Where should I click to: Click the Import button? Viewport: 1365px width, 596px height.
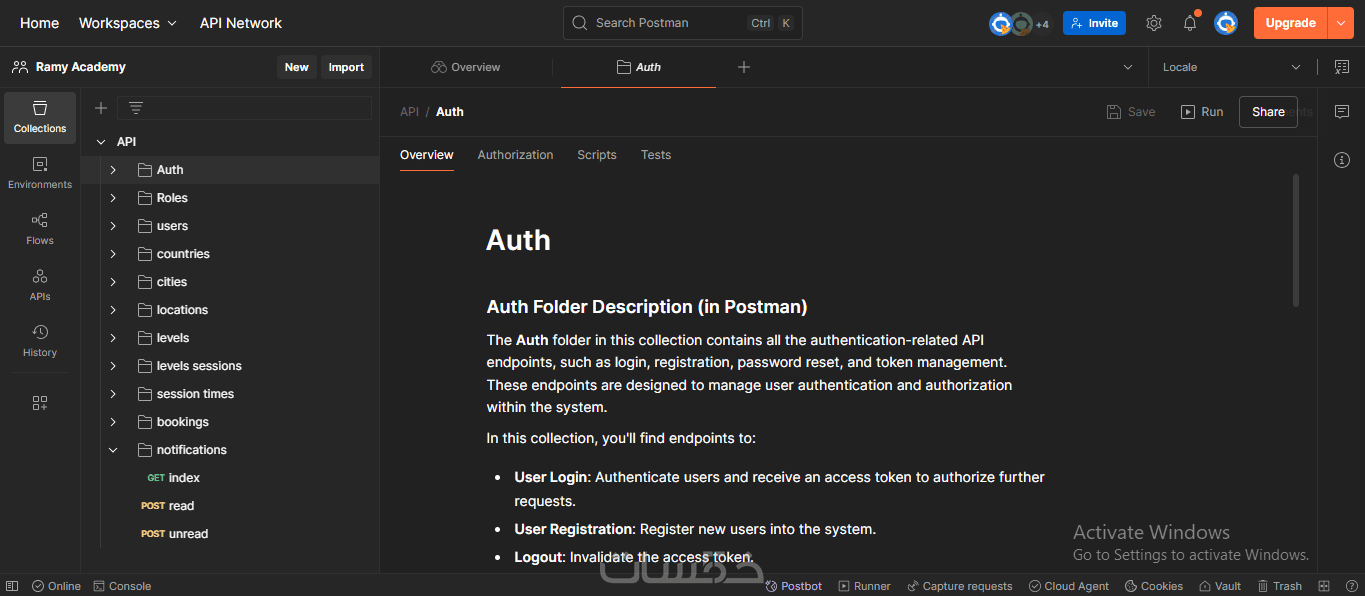346,67
